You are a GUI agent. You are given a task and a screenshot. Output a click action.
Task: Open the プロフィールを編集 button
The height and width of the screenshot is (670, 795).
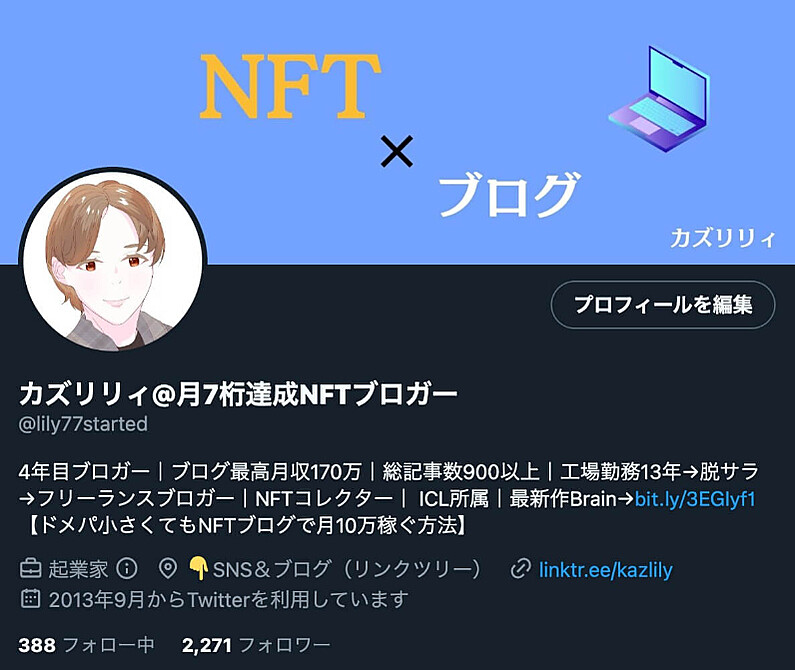[x=663, y=304]
